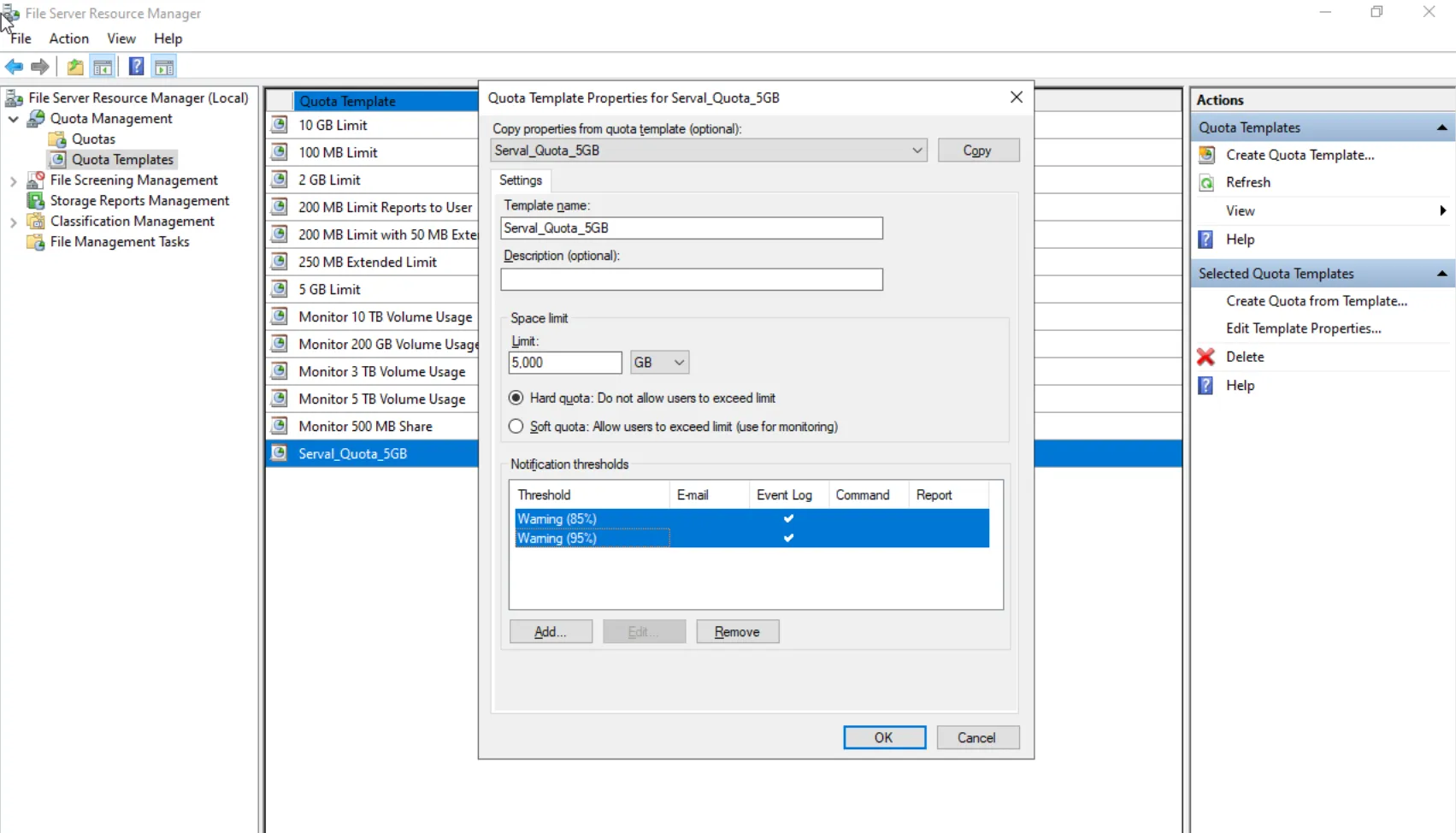Close the Quota Template Properties dialog
Viewport: 1456px width, 833px height.
[1016, 97]
